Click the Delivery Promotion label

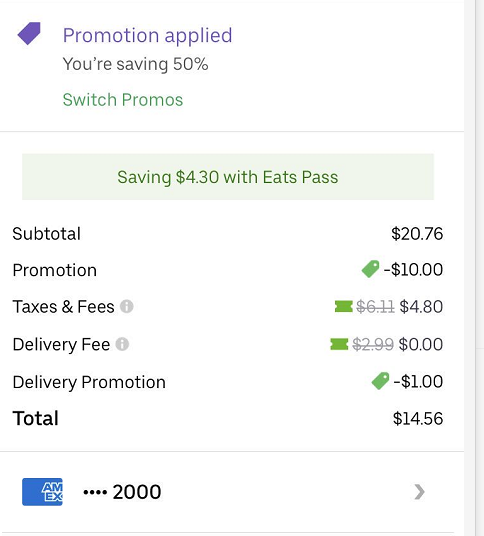89,382
